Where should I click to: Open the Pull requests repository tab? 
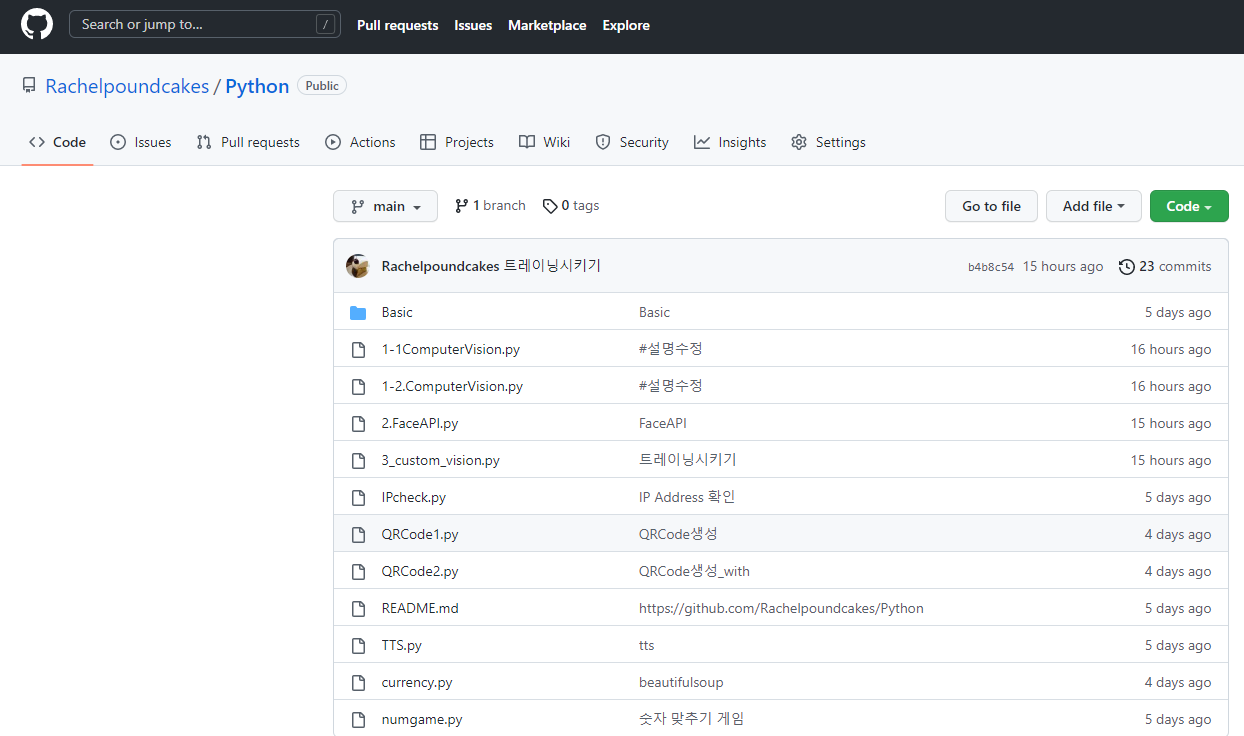(x=248, y=143)
